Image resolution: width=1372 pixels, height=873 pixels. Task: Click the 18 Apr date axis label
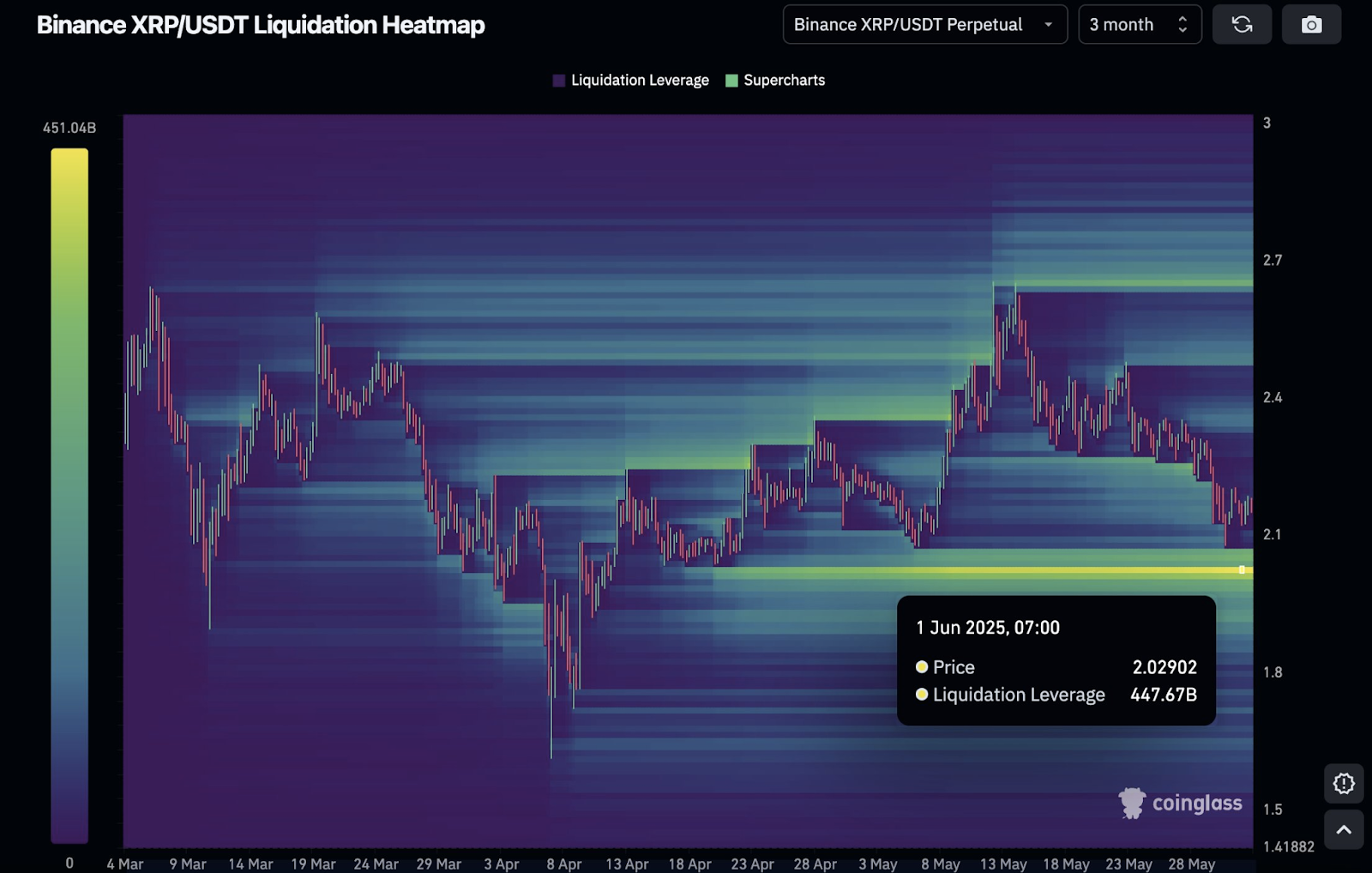689,864
